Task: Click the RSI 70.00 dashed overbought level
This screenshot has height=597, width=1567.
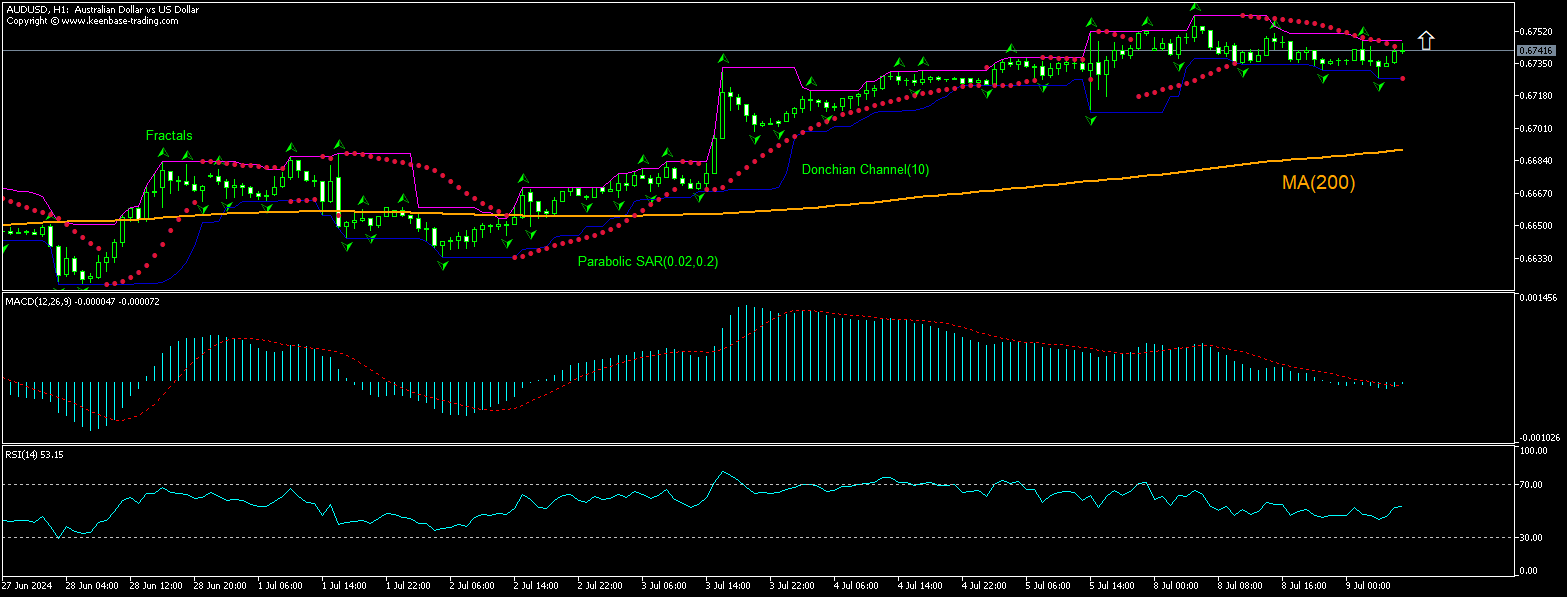Action: point(700,483)
